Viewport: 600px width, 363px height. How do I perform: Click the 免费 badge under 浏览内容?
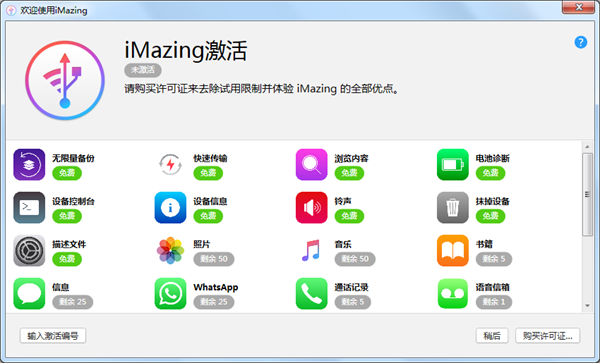click(x=349, y=173)
